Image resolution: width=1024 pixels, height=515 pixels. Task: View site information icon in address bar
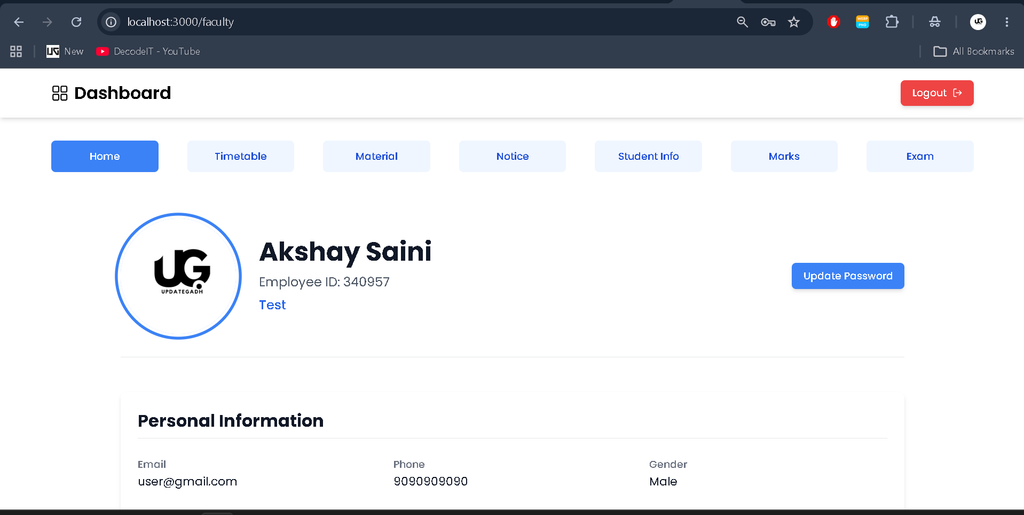point(112,22)
